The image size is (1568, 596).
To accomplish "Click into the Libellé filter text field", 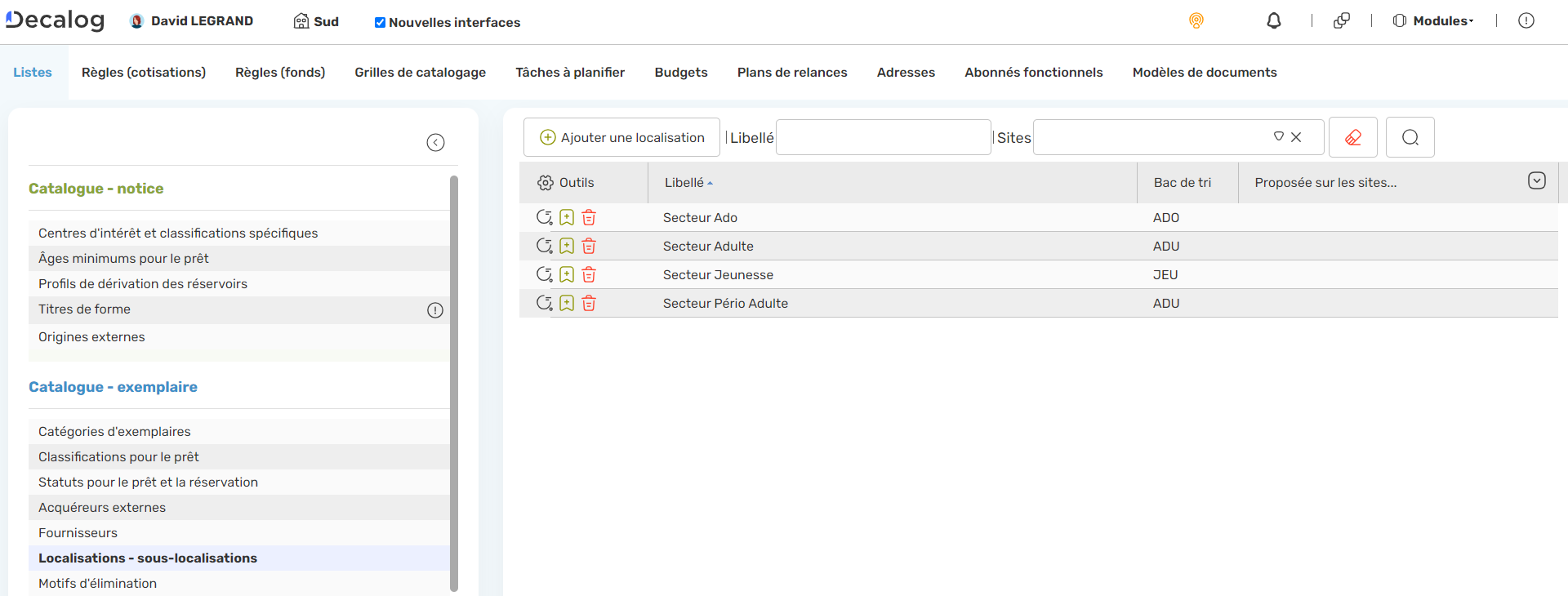I will tap(883, 137).
